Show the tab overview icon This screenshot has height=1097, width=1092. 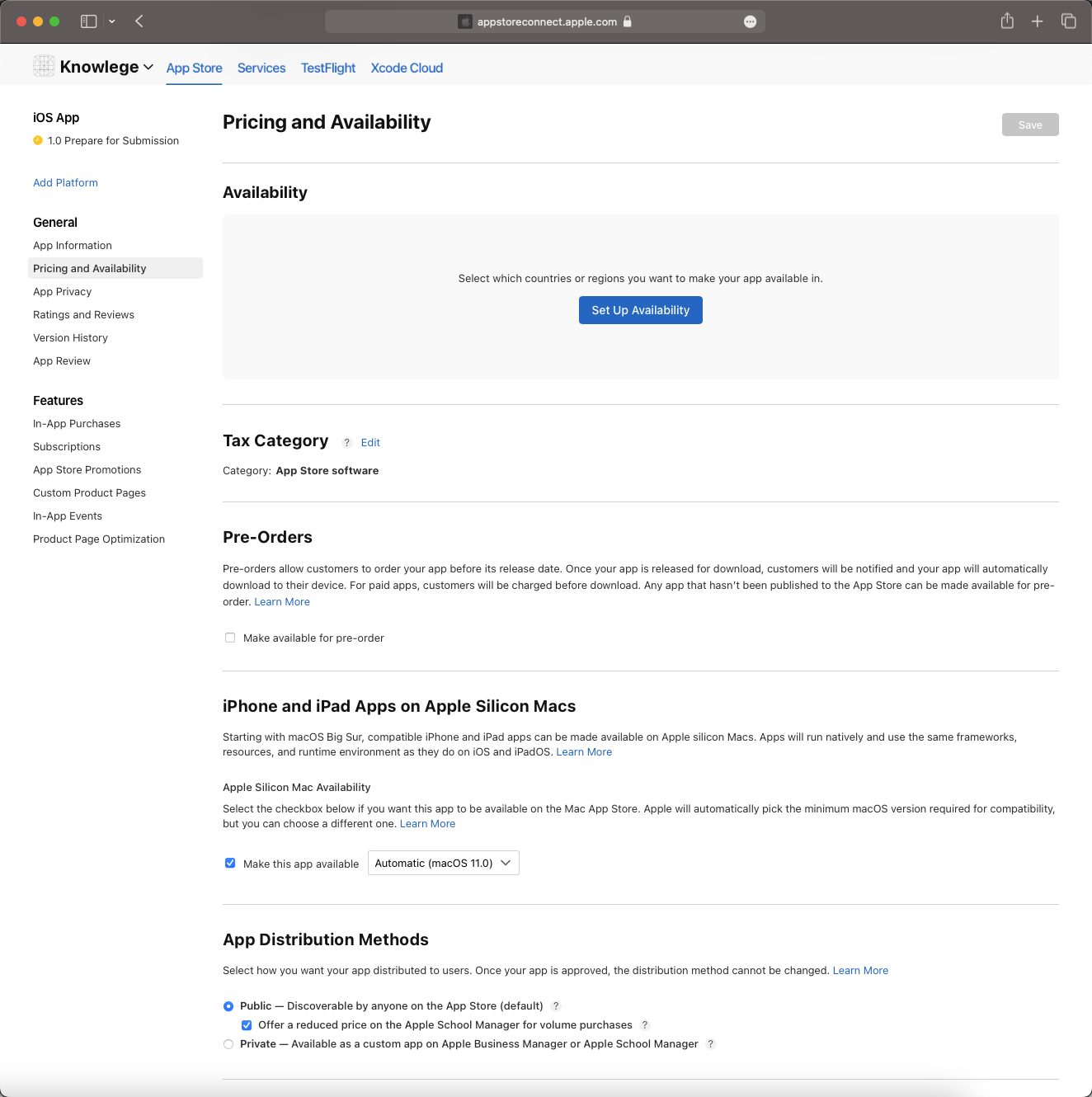[x=1069, y=21]
